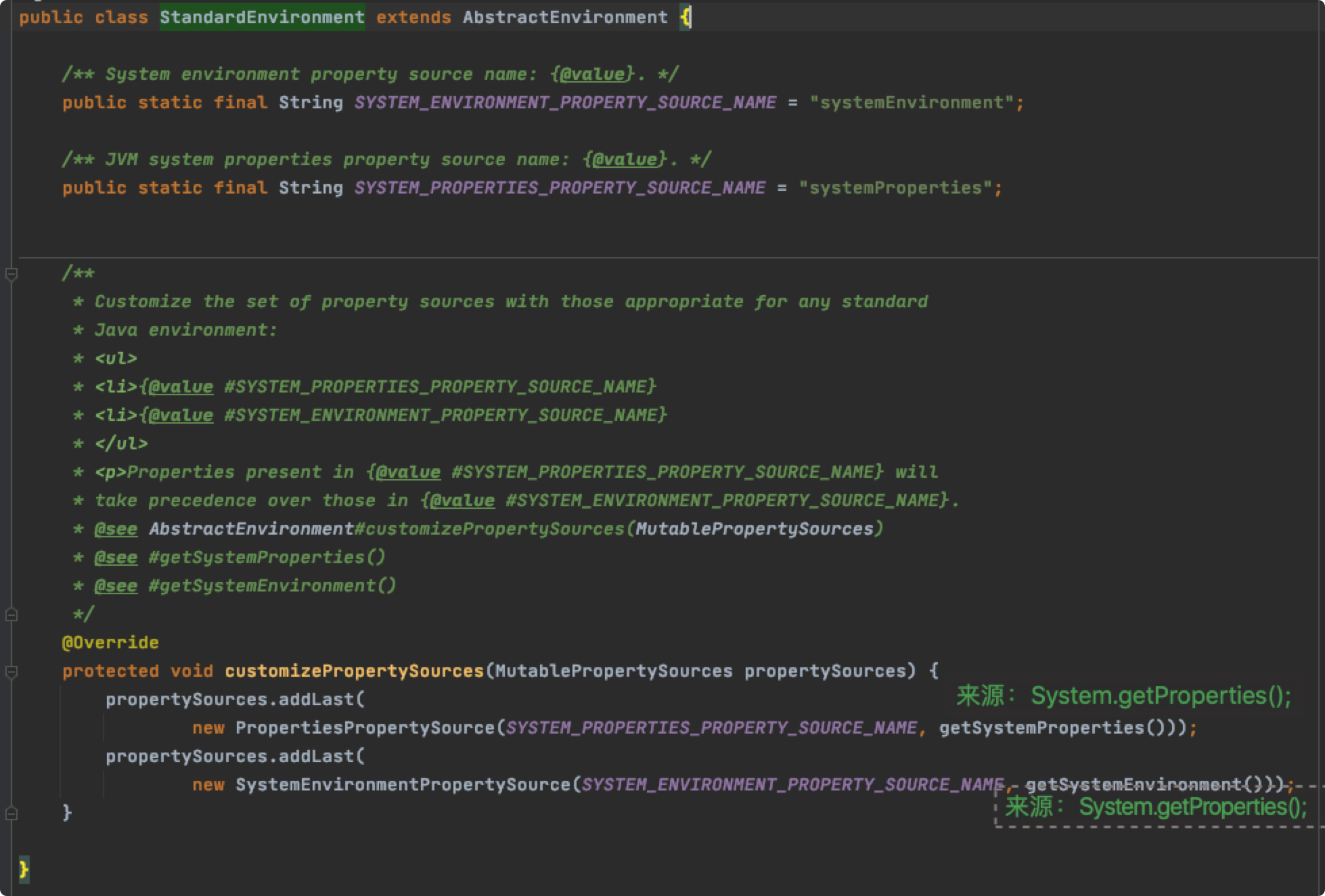Click "take precedence over those in" comment line
Image resolution: width=1325 pixels, height=896 pixels.
[x=516, y=500]
